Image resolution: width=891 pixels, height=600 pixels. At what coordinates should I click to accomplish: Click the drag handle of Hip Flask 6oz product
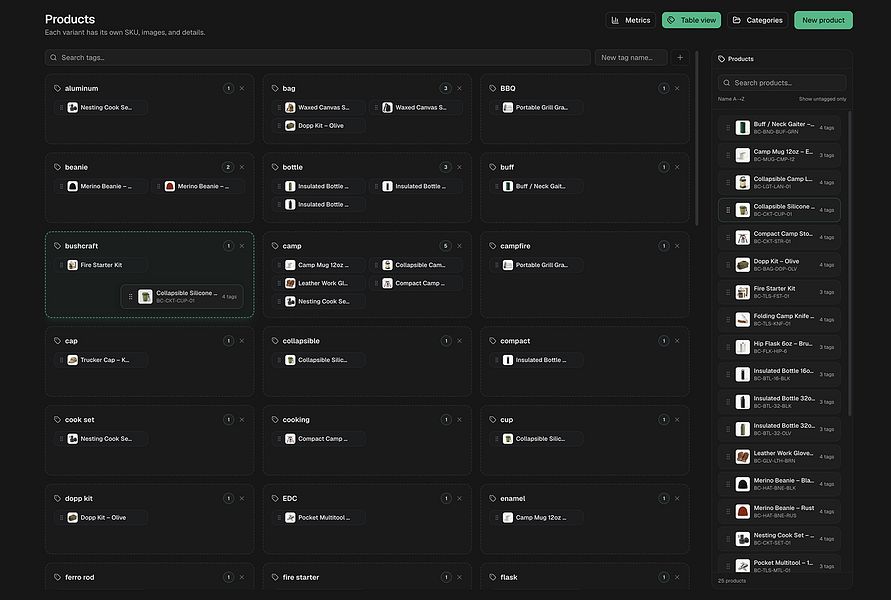728,347
